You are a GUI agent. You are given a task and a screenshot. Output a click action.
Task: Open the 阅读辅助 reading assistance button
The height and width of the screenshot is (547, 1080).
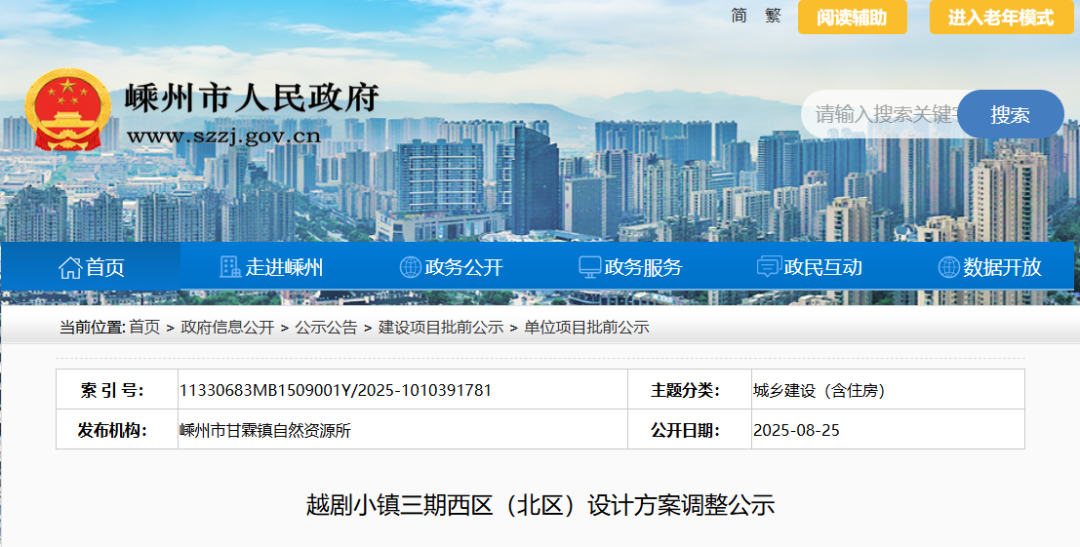852,18
